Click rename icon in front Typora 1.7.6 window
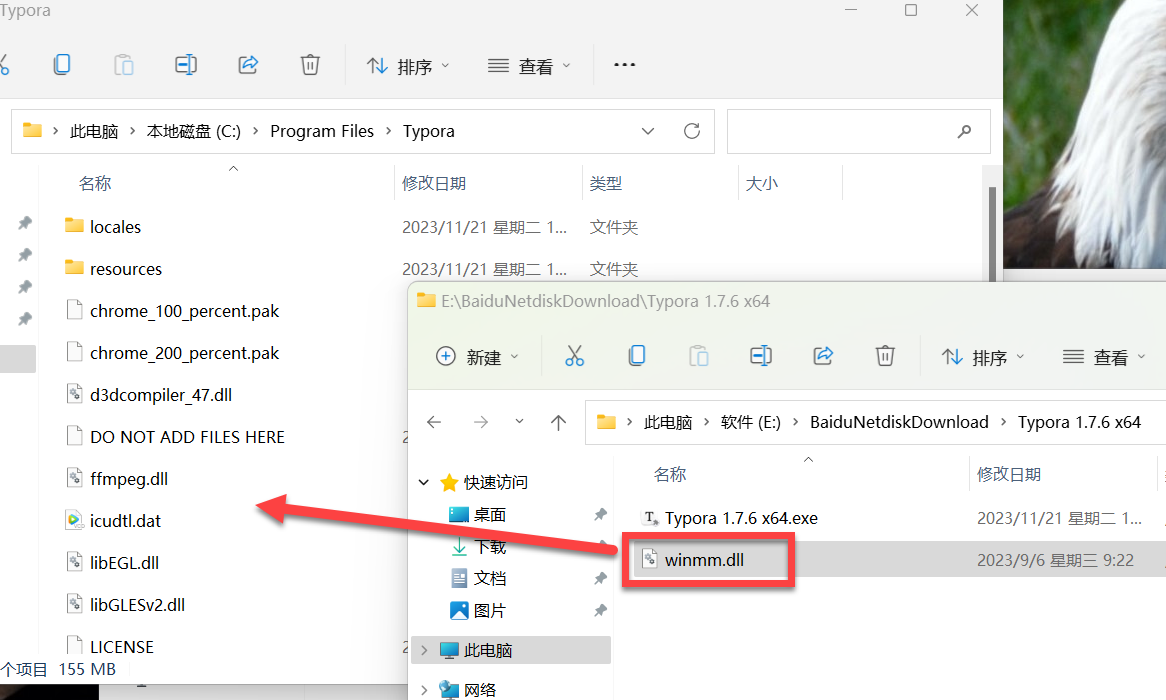The width and height of the screenshot is (1166, 700). tap(761, 356)
